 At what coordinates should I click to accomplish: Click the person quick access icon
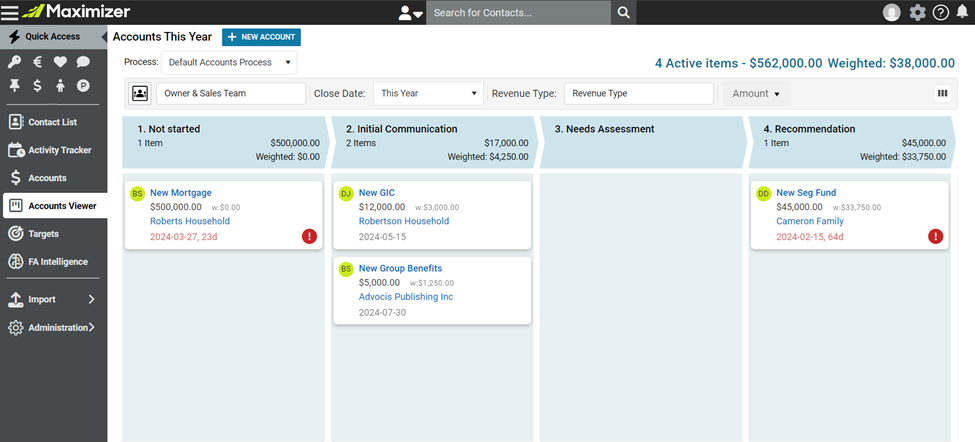[x=60, y=86]
